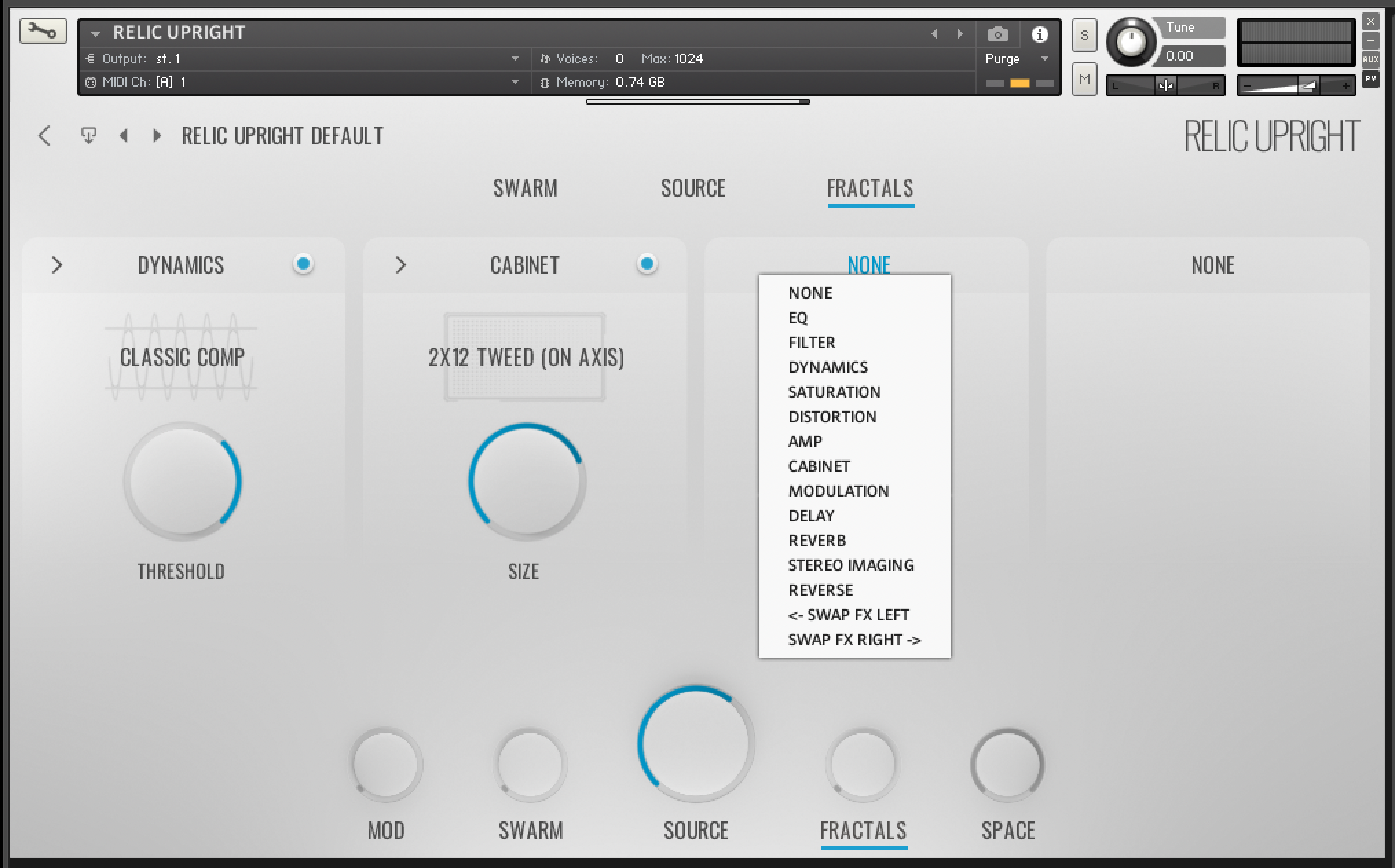The width and height of the screenshot is (1395, 868).
Task: Open the third slot NONE effect selector
Action: (869, 265)
